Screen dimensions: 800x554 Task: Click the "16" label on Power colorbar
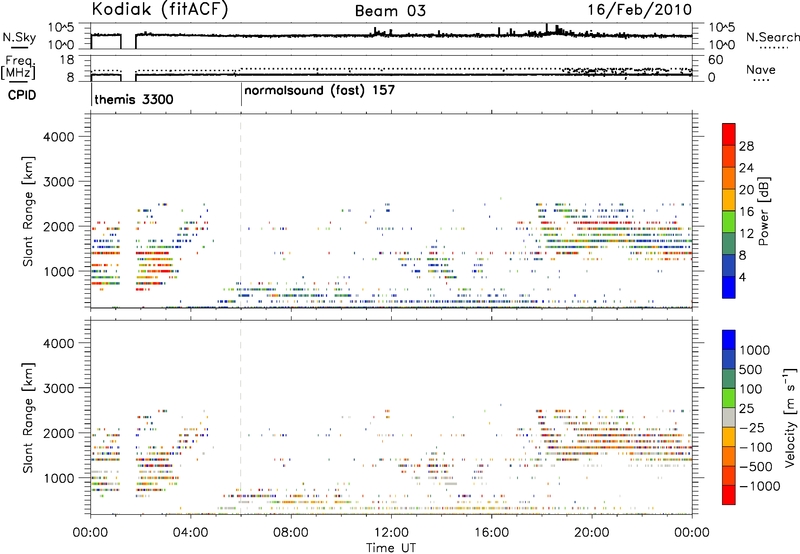tap(746, 212)
